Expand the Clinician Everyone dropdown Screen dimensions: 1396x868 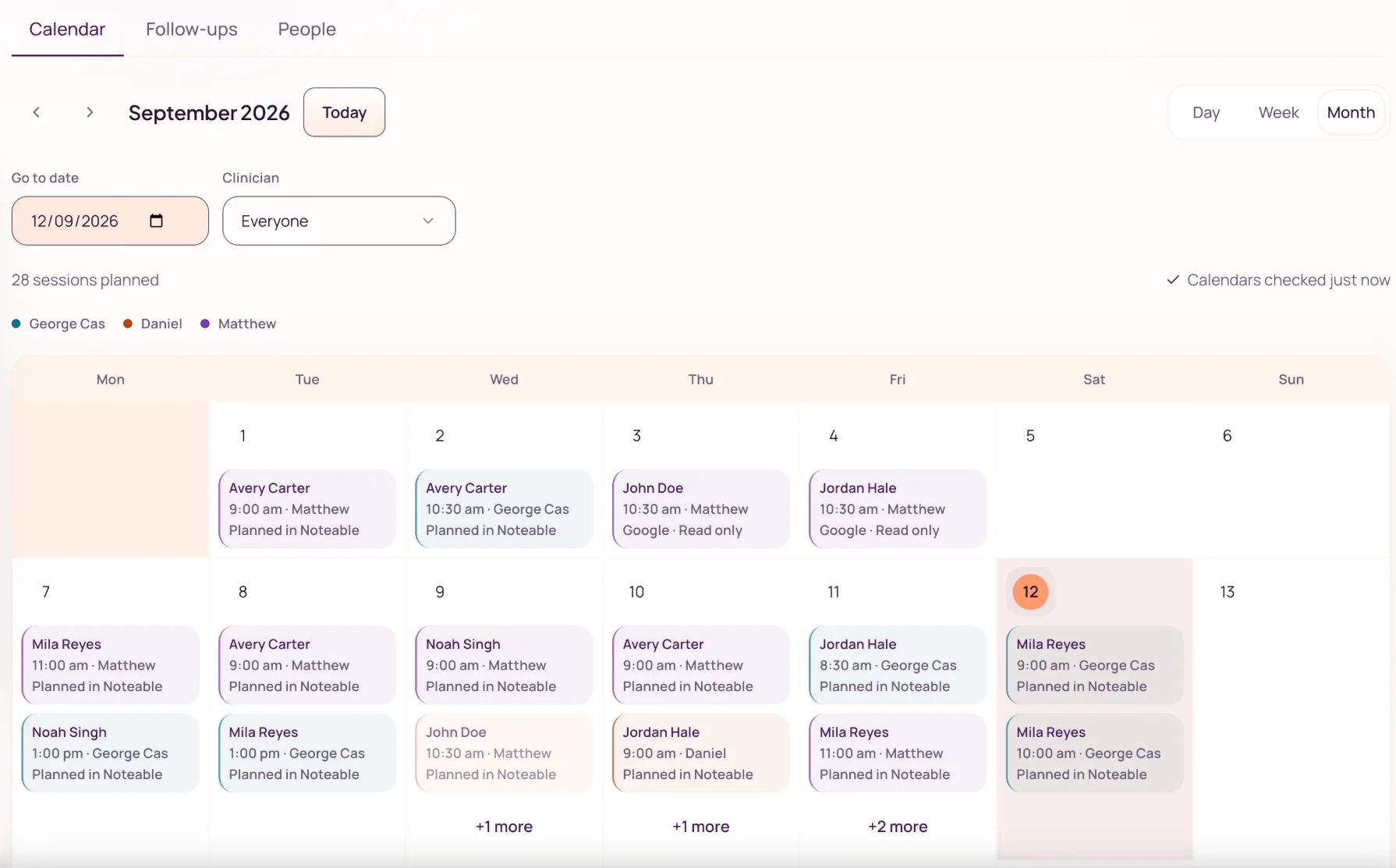[x=339, y=221]
